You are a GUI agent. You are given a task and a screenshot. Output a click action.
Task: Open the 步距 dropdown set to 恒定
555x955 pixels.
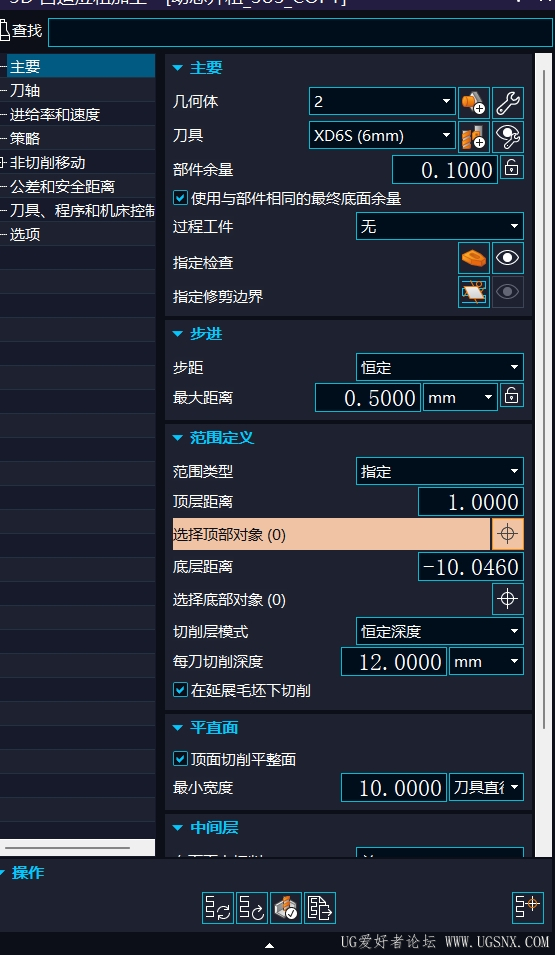pyautogui.click(x=440, y=367)
